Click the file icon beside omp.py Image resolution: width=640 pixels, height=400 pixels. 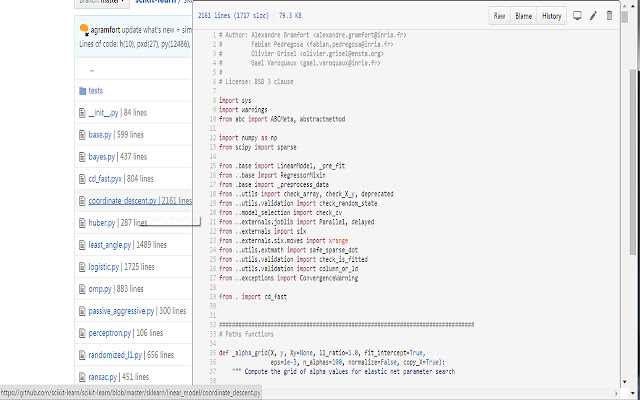(x=82, y=289)
